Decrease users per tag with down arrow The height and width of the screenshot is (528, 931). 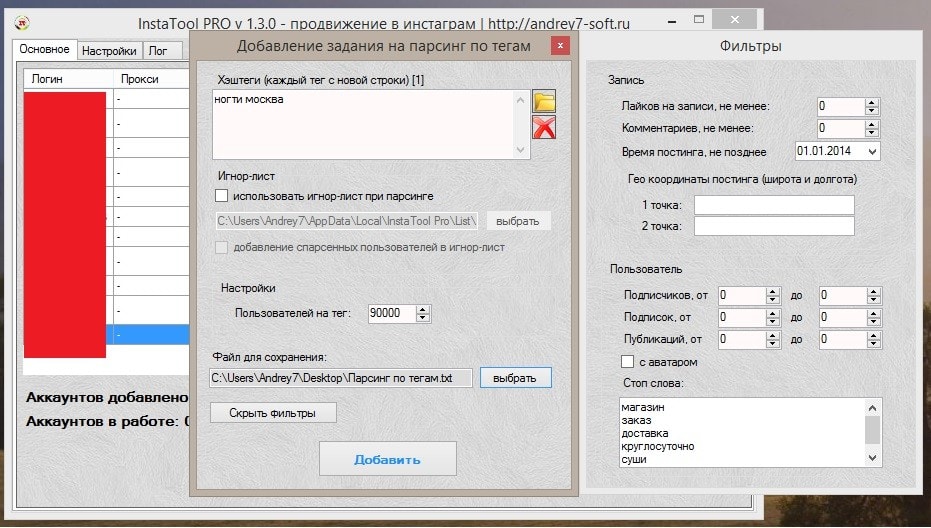(423, 318)
